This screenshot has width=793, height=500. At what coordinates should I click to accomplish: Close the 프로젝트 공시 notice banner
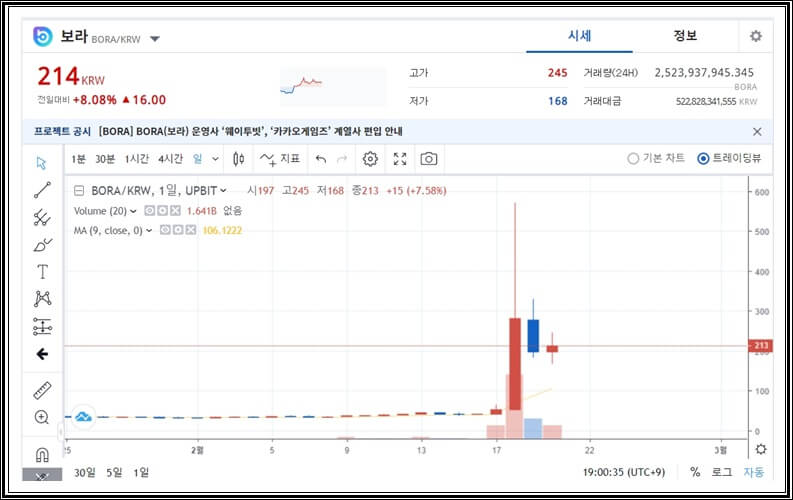pyautogui.click(x=757, y=132)
